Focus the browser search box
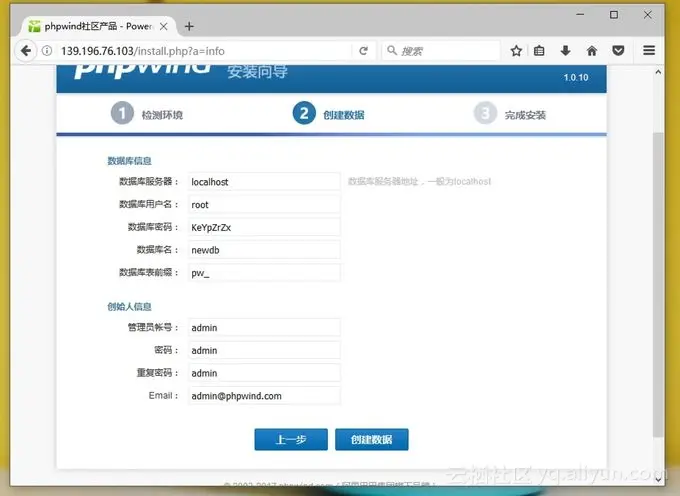The image size is (680, 496). click(441, 51)
